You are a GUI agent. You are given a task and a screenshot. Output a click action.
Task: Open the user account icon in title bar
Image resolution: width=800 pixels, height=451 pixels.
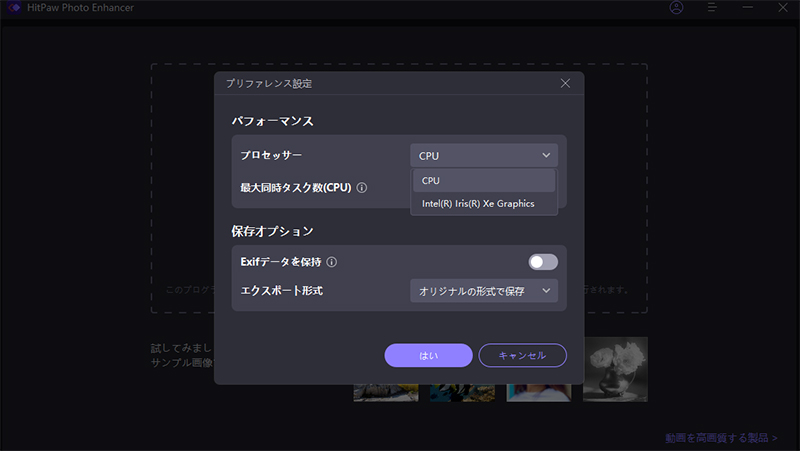click(x=676, y=8)
